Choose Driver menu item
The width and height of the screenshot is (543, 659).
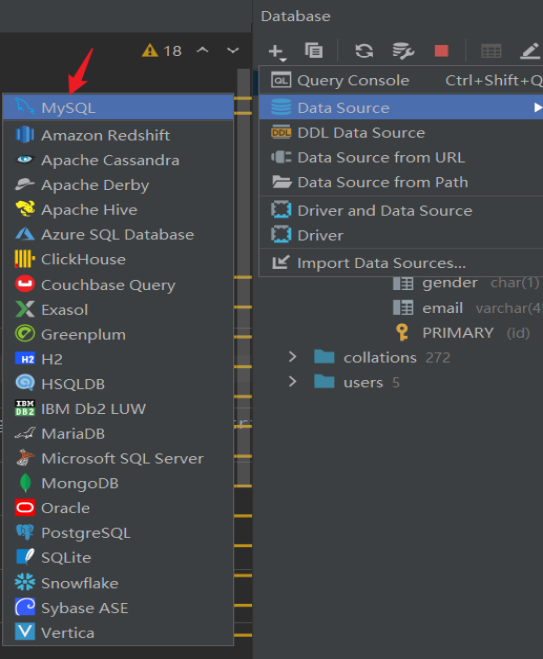(401, 235)
